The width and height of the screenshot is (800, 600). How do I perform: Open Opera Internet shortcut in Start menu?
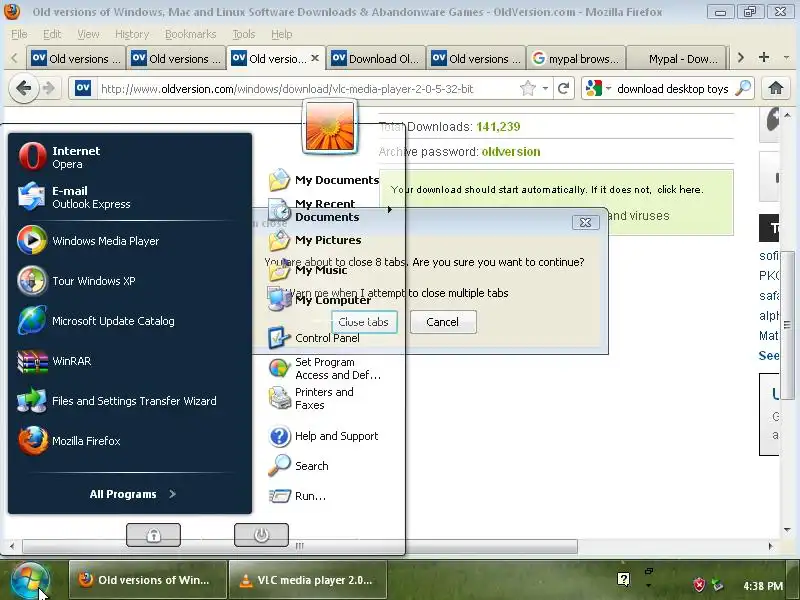tap(130, 157)
